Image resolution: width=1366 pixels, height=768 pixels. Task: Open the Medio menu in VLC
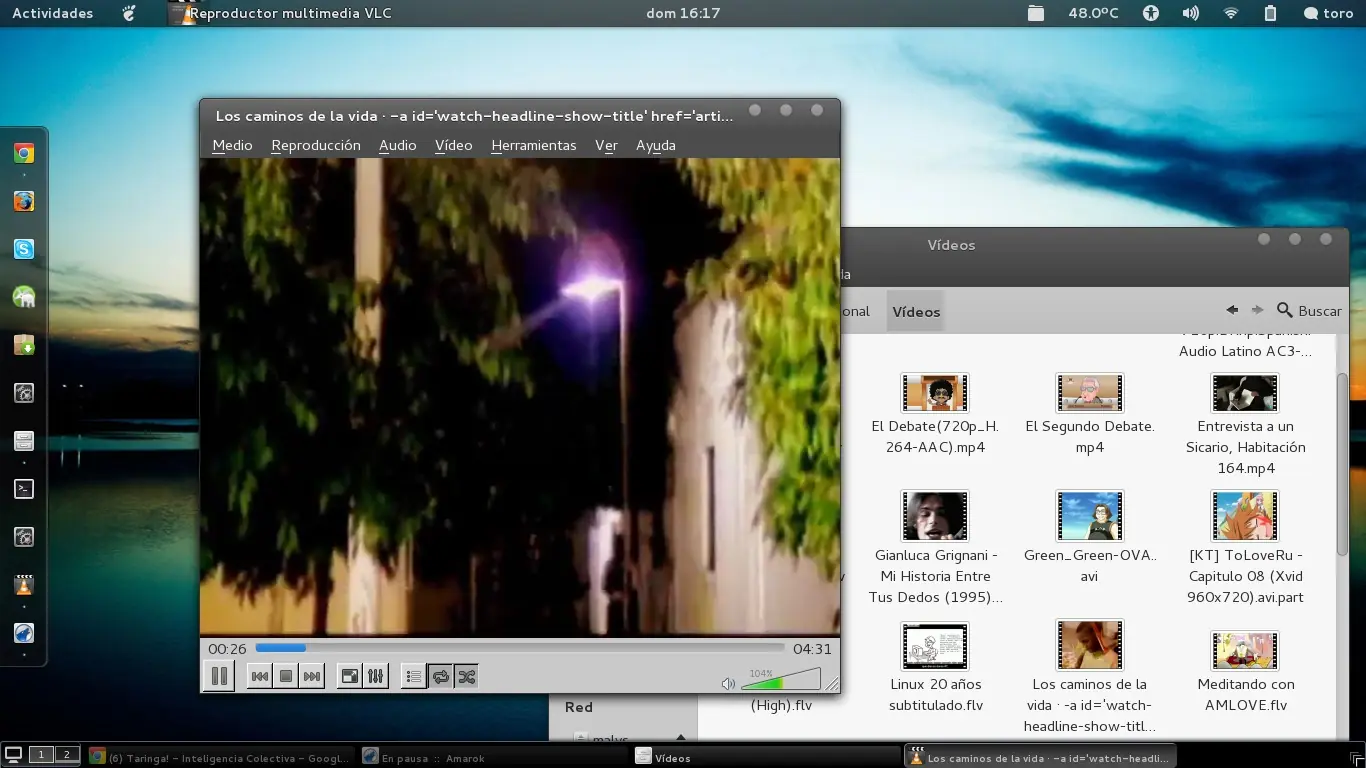(232, 145)
